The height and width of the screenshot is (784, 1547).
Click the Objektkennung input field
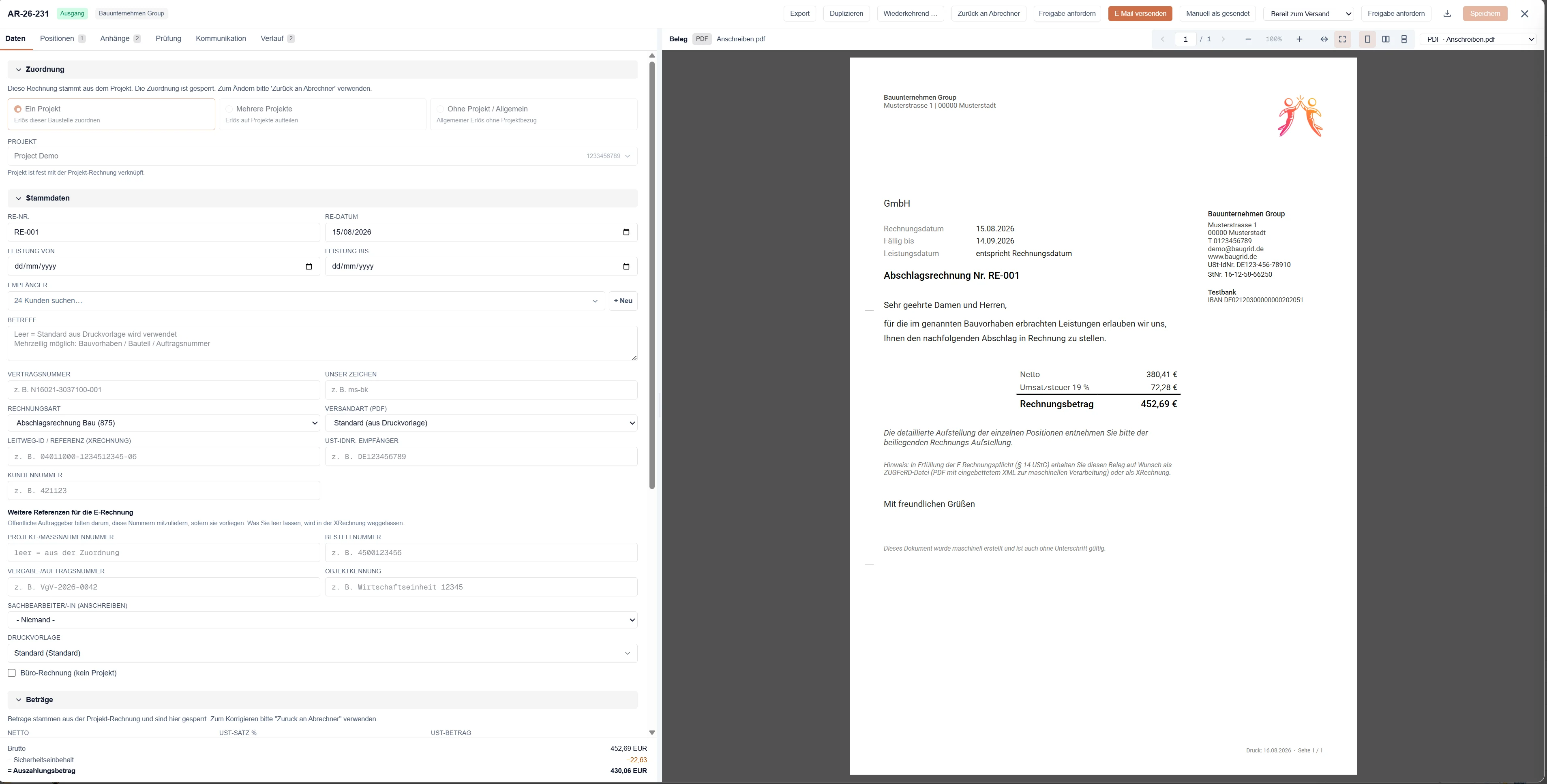pos(481,587)
